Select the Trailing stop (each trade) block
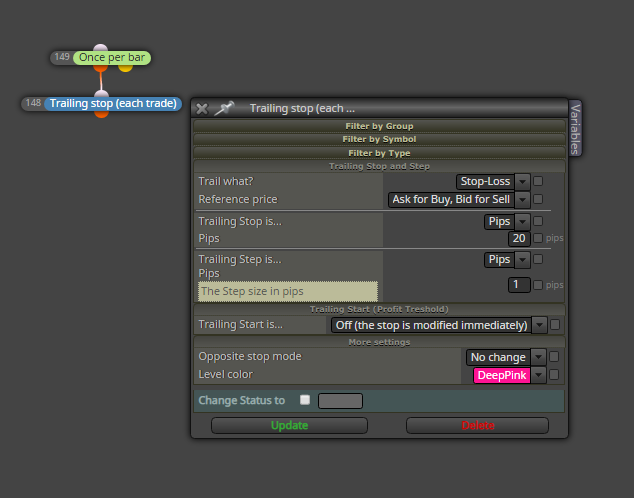Screen dimensions: 634x498 [113, 103]
